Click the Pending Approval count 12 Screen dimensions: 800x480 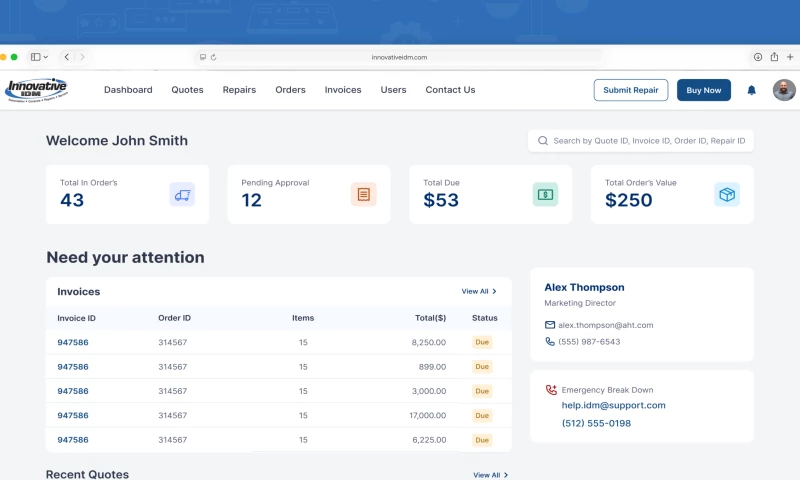tap(252, 200)
